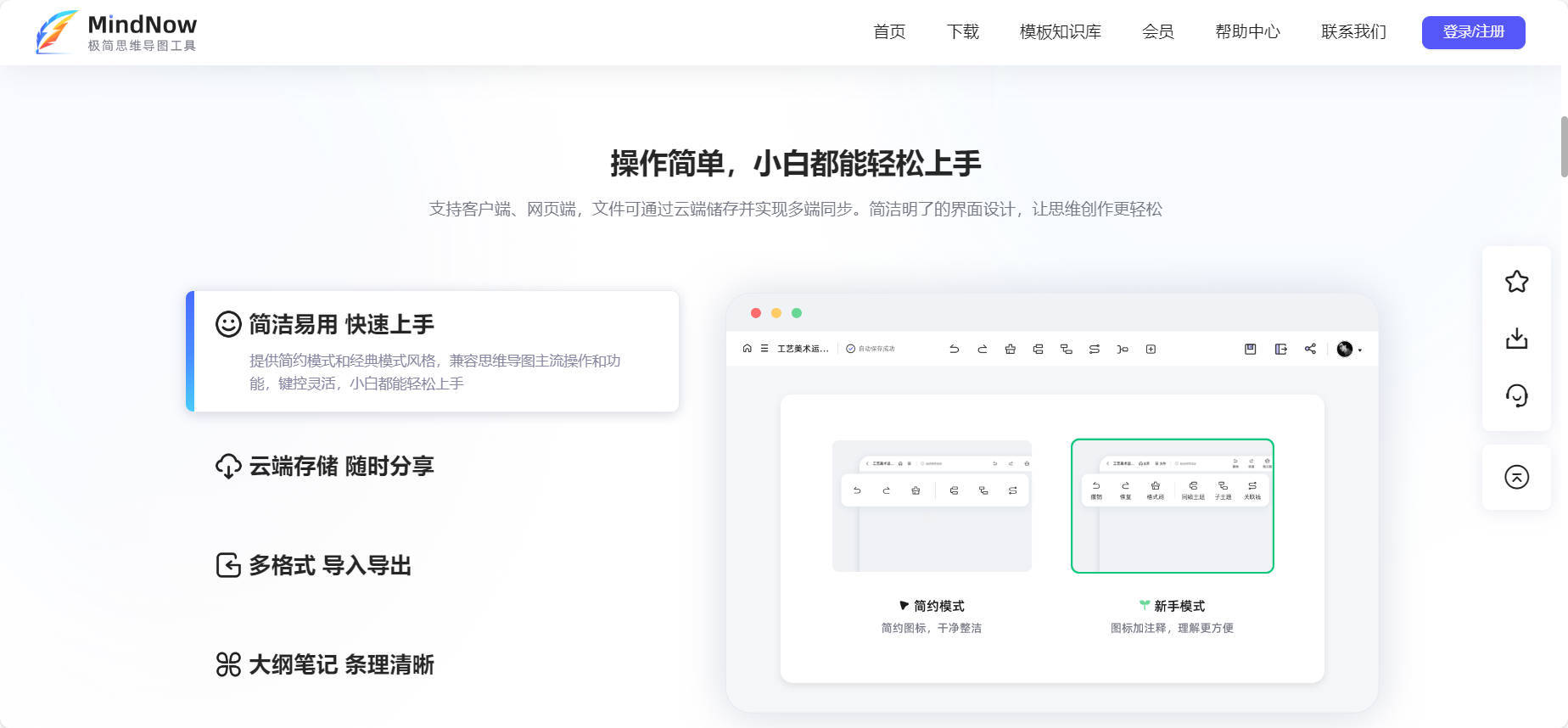Click the page vertical scrollbar thumb
Viewport: 1568px width, 728px height.
tap(1564, 147)
